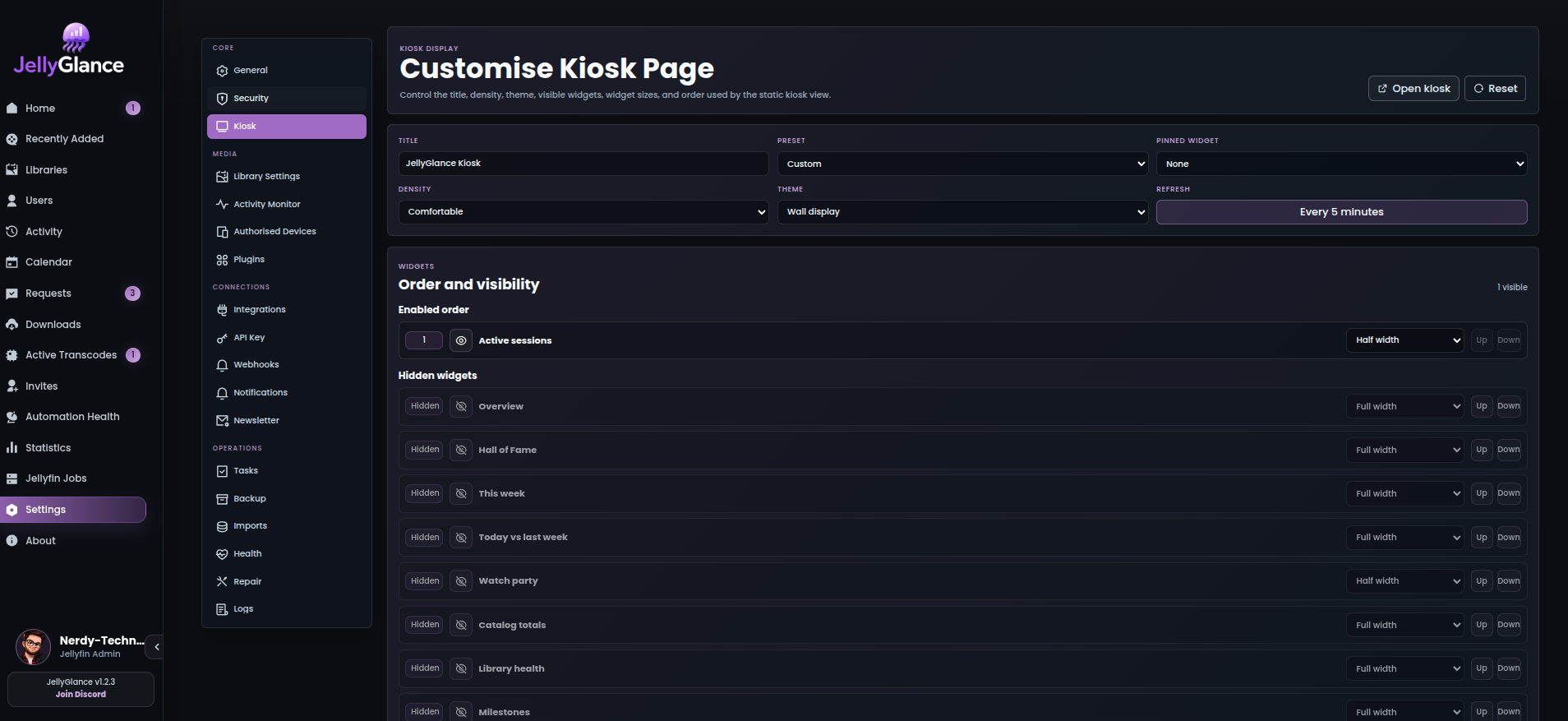Click the Calendar sidebar icon
Viewport: 1568px width, 721px height.
[x=12, y=262]
